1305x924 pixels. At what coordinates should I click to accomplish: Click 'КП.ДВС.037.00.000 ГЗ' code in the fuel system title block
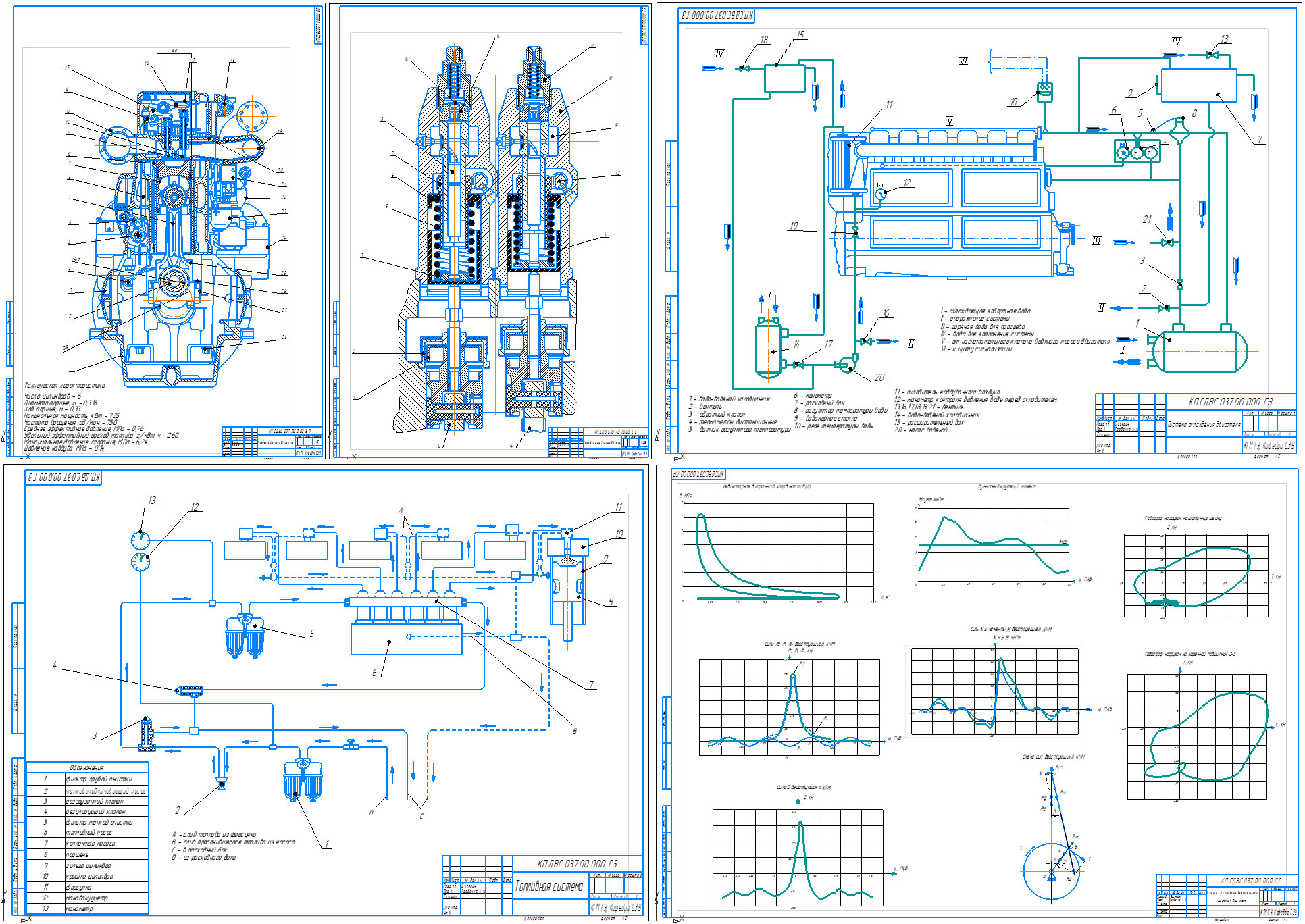578,863
